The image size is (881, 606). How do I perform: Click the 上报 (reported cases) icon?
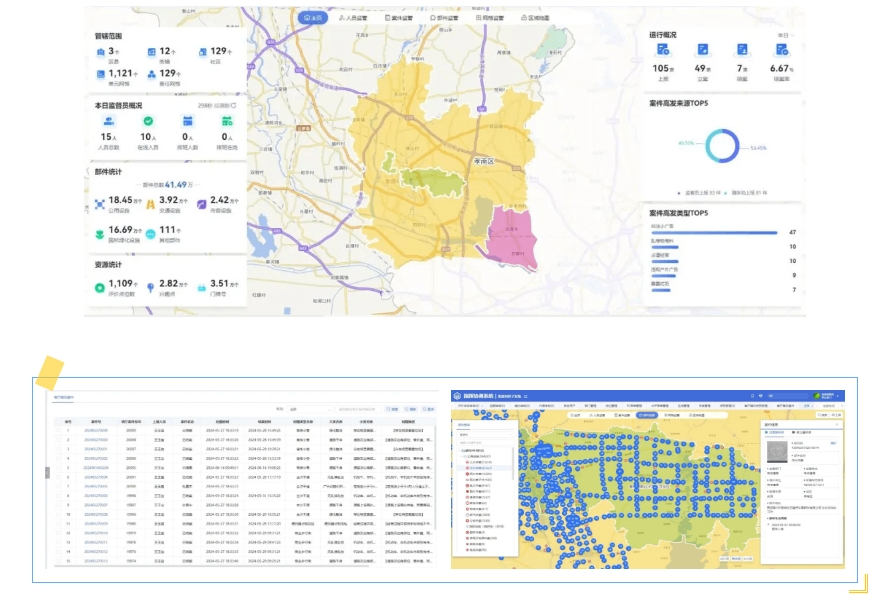(x=662, y=50)
